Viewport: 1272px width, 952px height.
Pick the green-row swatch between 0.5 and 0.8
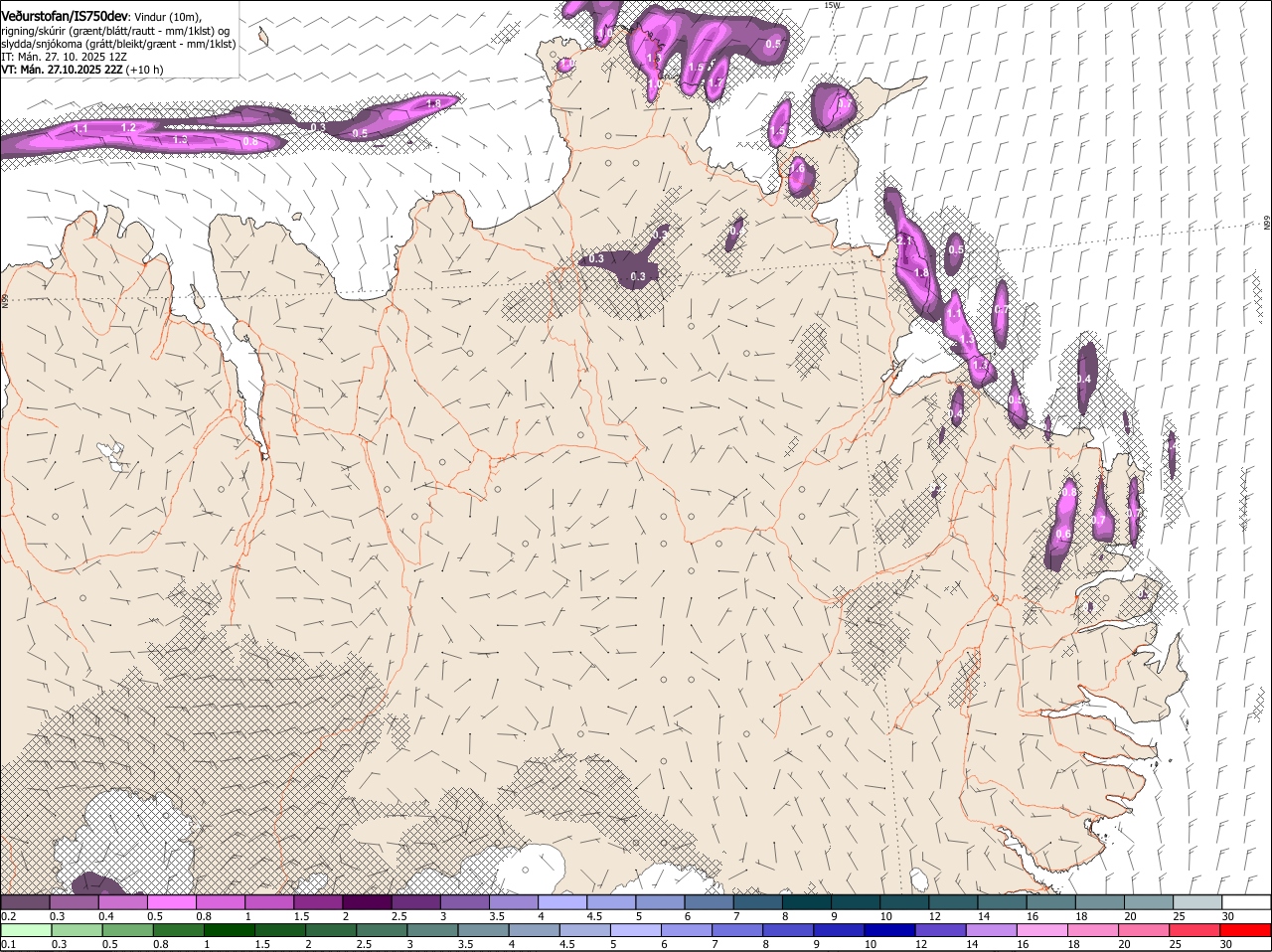(x=127, y=930)
